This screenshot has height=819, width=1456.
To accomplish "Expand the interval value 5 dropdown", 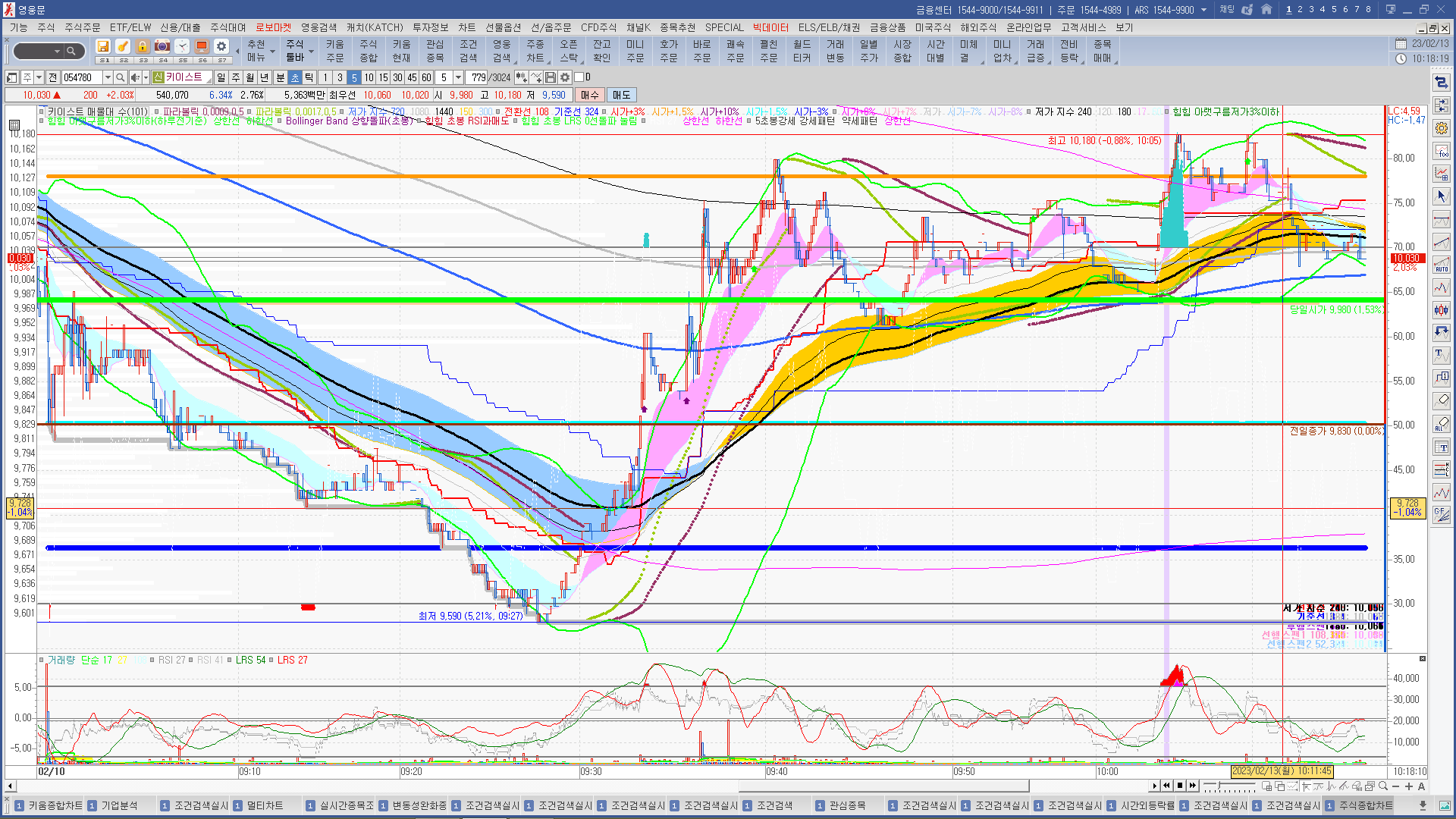I will (x=458, y=77).
